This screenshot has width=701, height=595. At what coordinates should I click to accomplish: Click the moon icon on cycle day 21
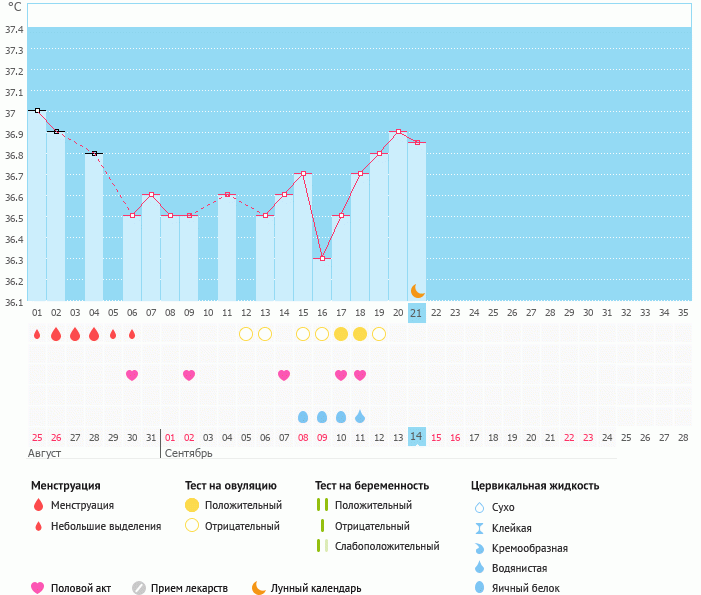[417, 291]
